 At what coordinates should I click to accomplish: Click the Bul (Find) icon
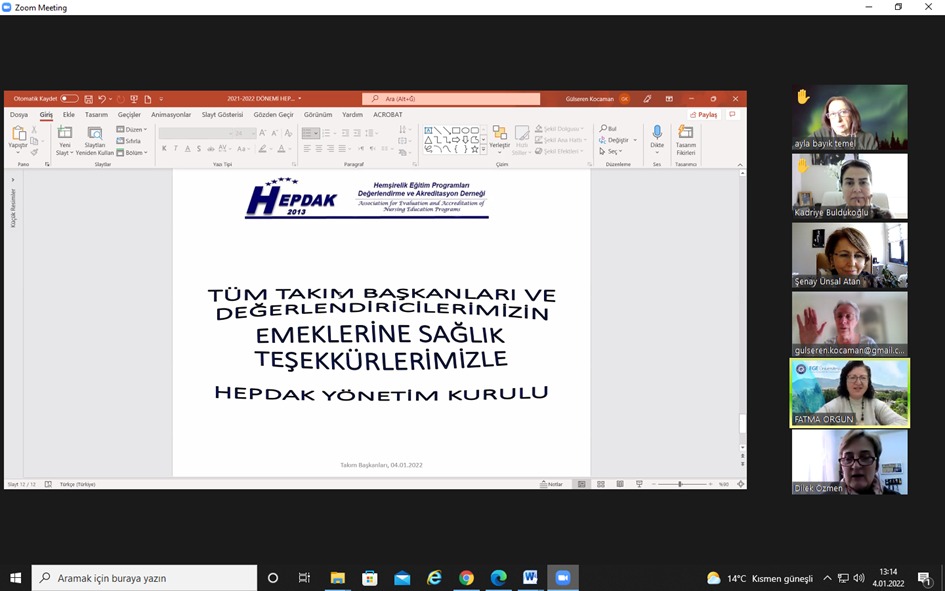click(x=601, y=127)
